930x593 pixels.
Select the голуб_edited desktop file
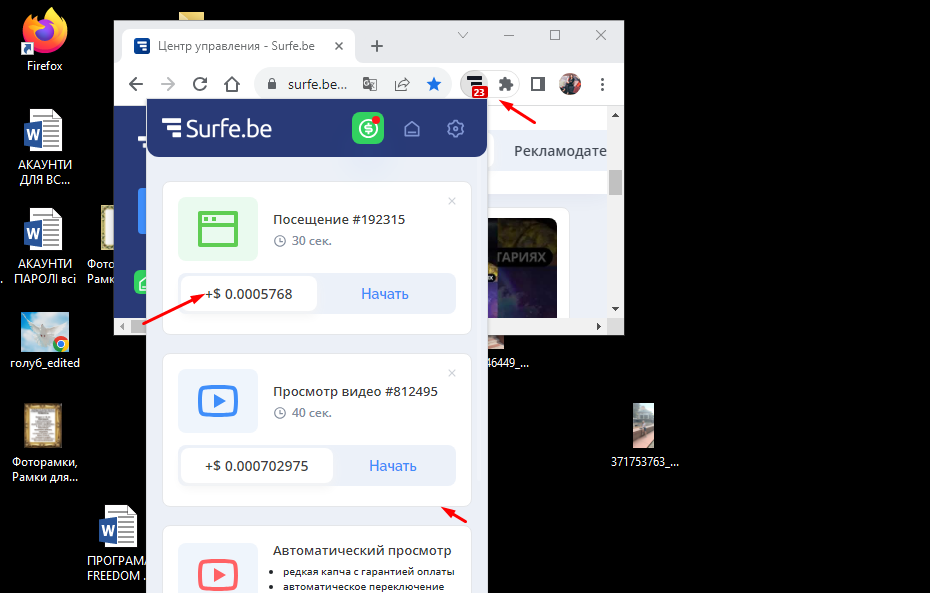45,341
